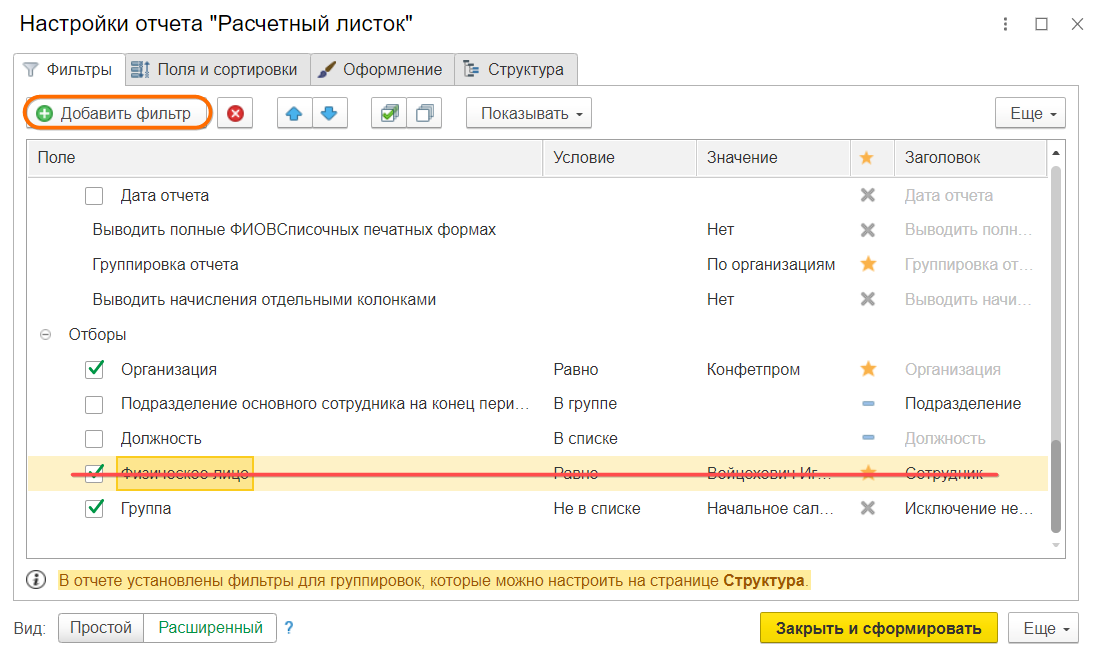Viewport: 1102px width, 658px height.
Task: Click the scrollbar up arrow
Action: coord(1056,153)
